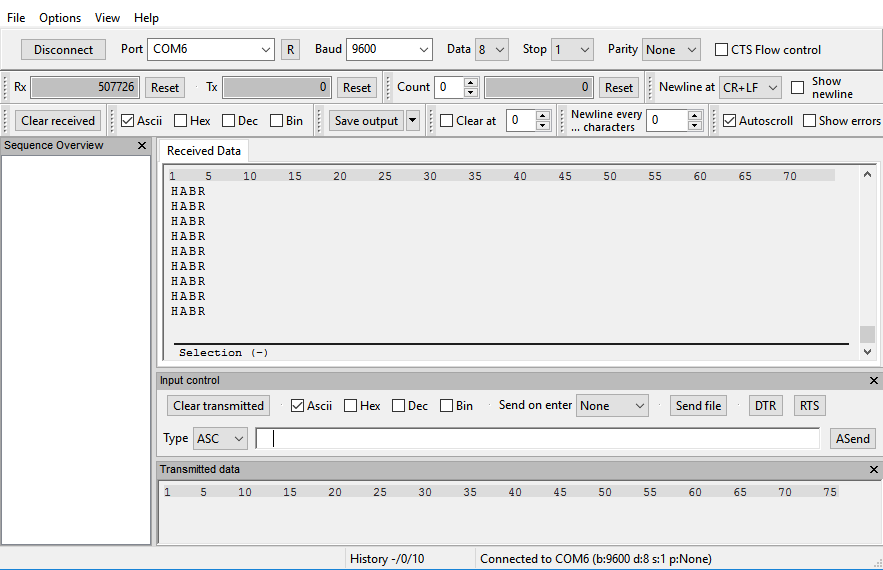Image resolution: width=883 pixels, height=570 pixels.
Task: Click the Send file button
Action: pyautogui.click(x=698, y=406)
